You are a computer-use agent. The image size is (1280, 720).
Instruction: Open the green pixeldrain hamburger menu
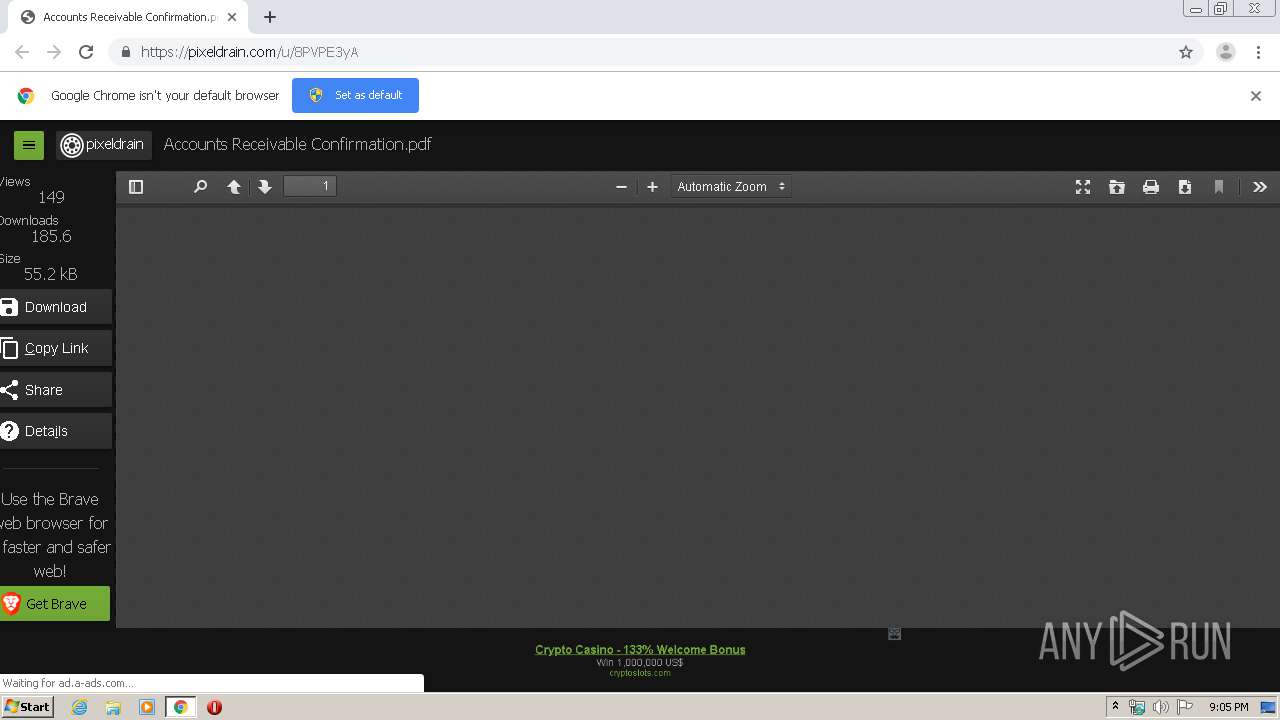click(x=29, y=145)
